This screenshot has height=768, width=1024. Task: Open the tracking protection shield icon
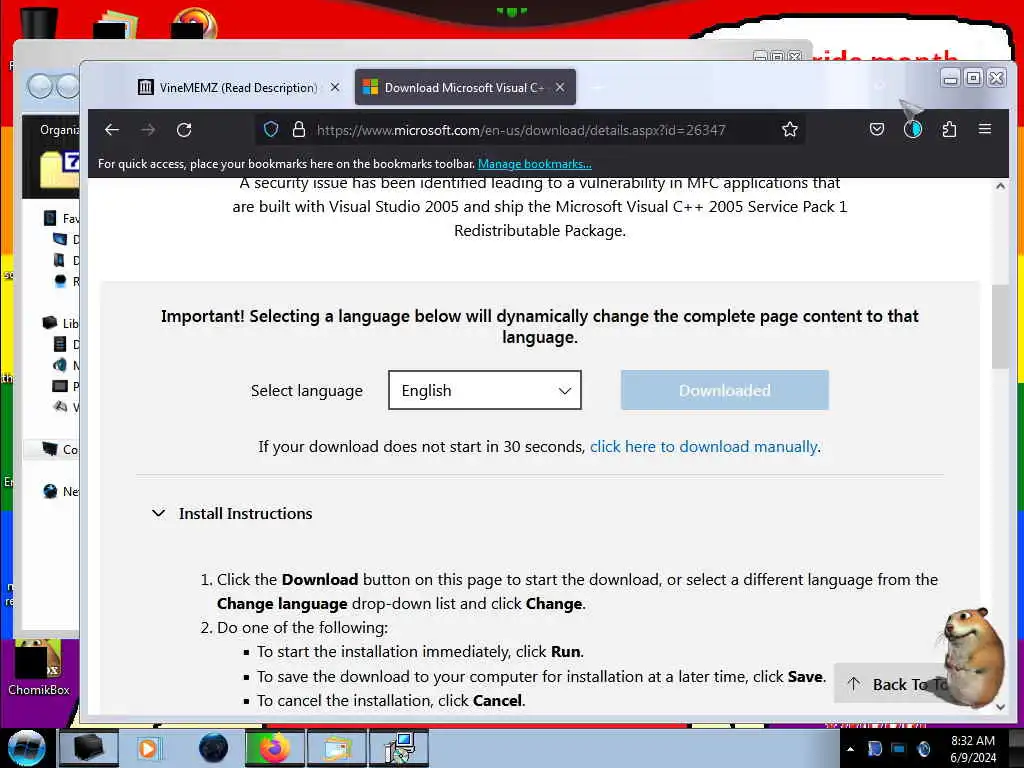tap(270, 129)
